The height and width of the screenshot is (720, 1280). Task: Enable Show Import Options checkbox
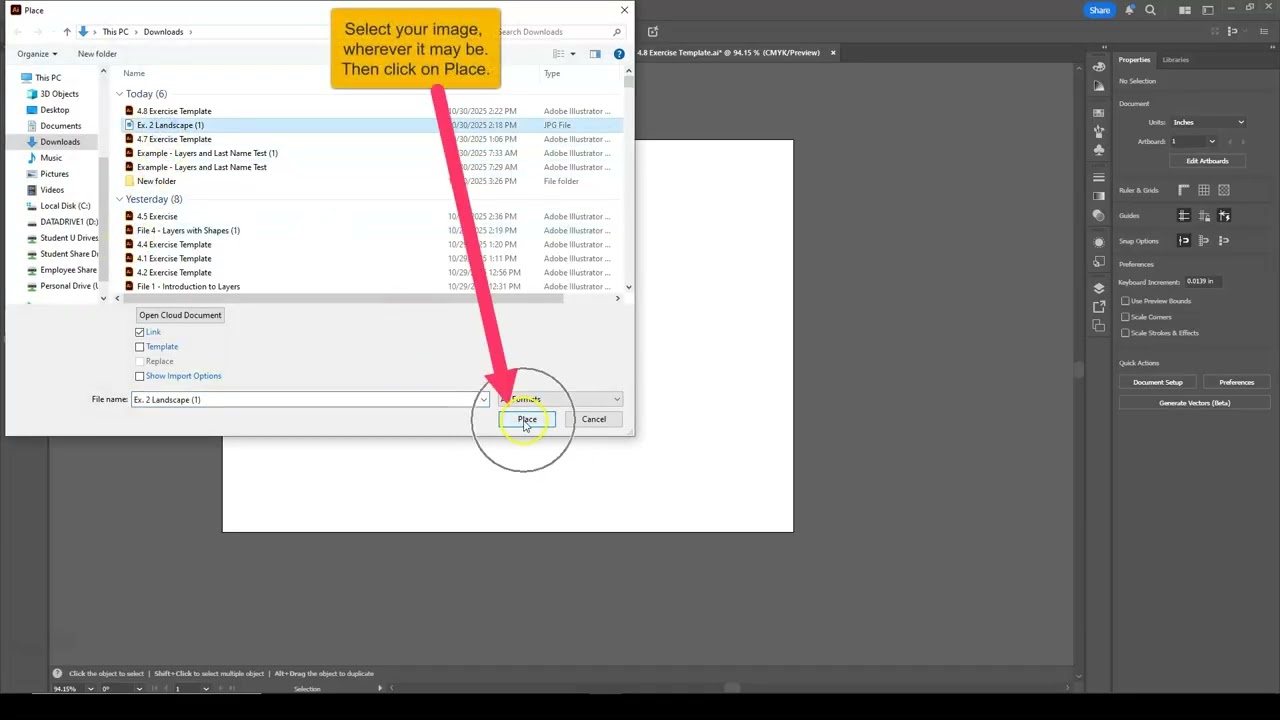pyautogui.click(x=140, y=376)
